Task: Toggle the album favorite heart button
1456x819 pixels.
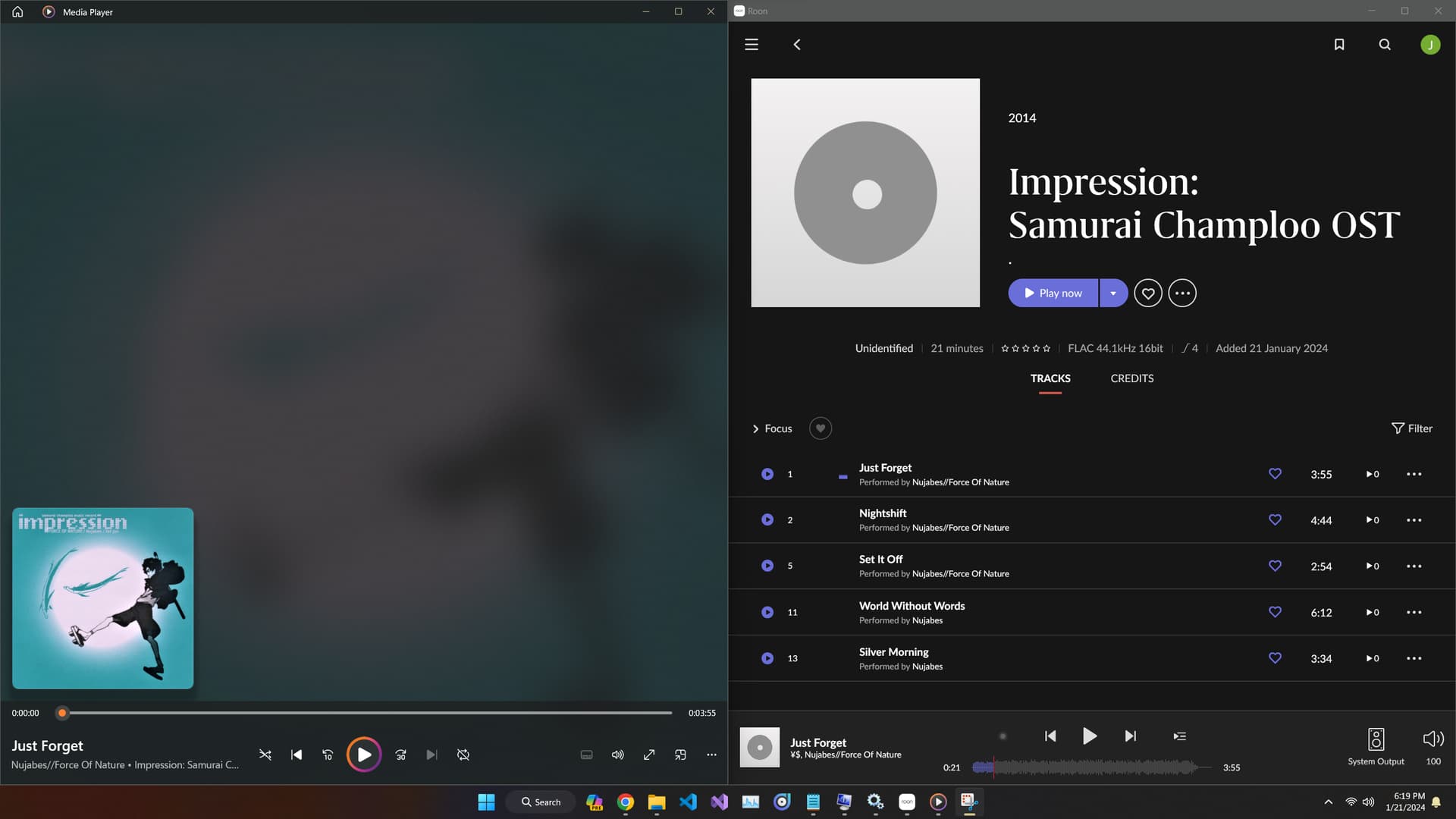Action: pos(1148,293)
